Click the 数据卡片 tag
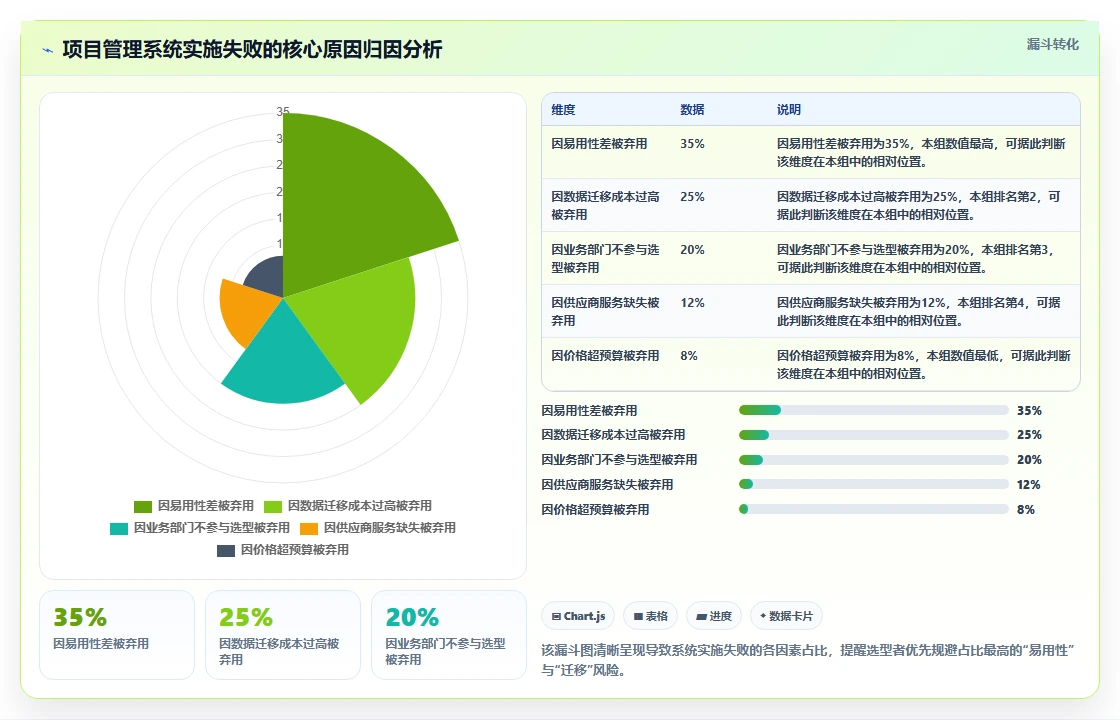The height and width of the screenshot is (720, 1120). click(x=786, y=616)
